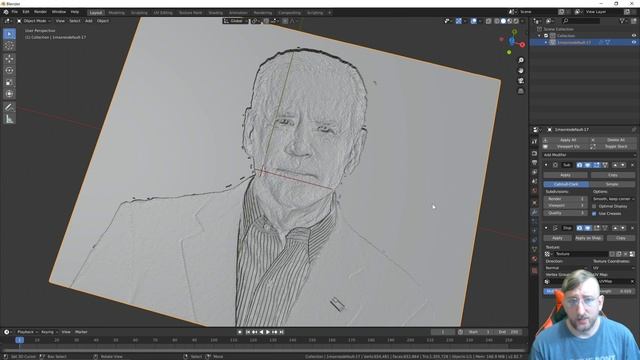
Task: Select the 3D Cursor tool
Action: coord(9,46)
